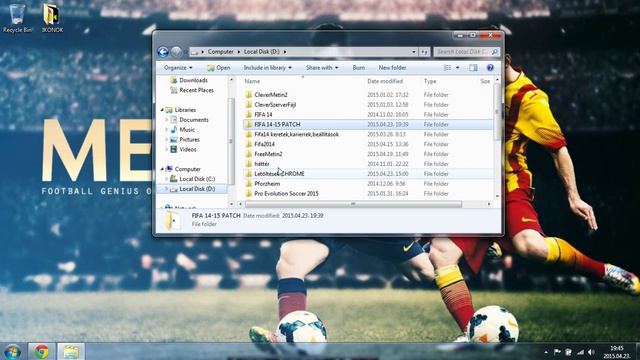Open Explorer help question mark
640x360 pixels.
coord(490,68)
